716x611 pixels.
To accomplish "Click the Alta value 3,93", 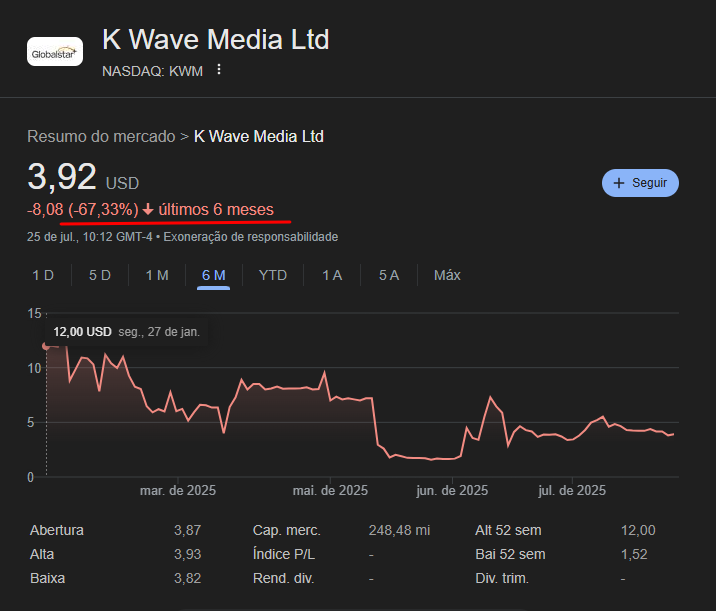I will click(x=187, y=554).
